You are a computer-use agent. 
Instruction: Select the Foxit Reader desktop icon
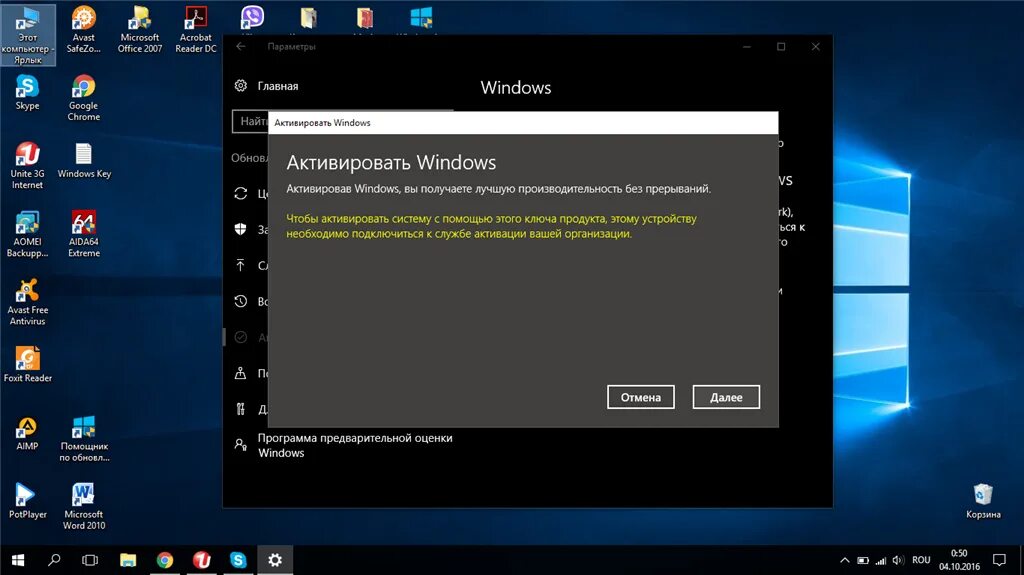tap(27, 364)
